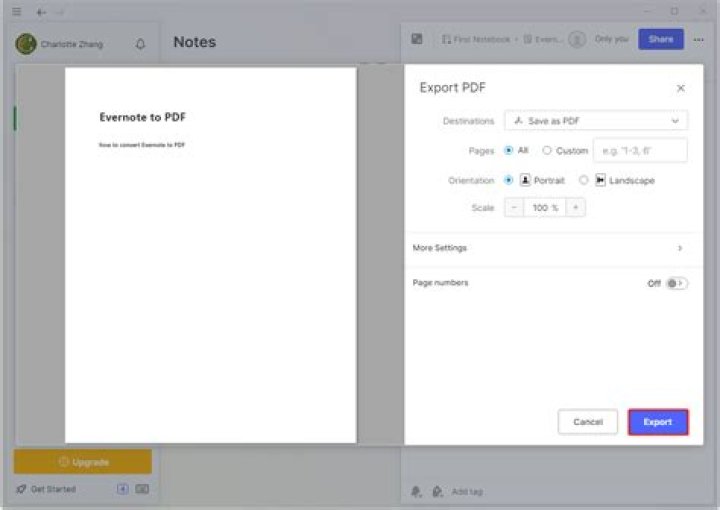Select the All pages radio button
The height and width of the screenshot is (510, 720).
click(508, 150)
